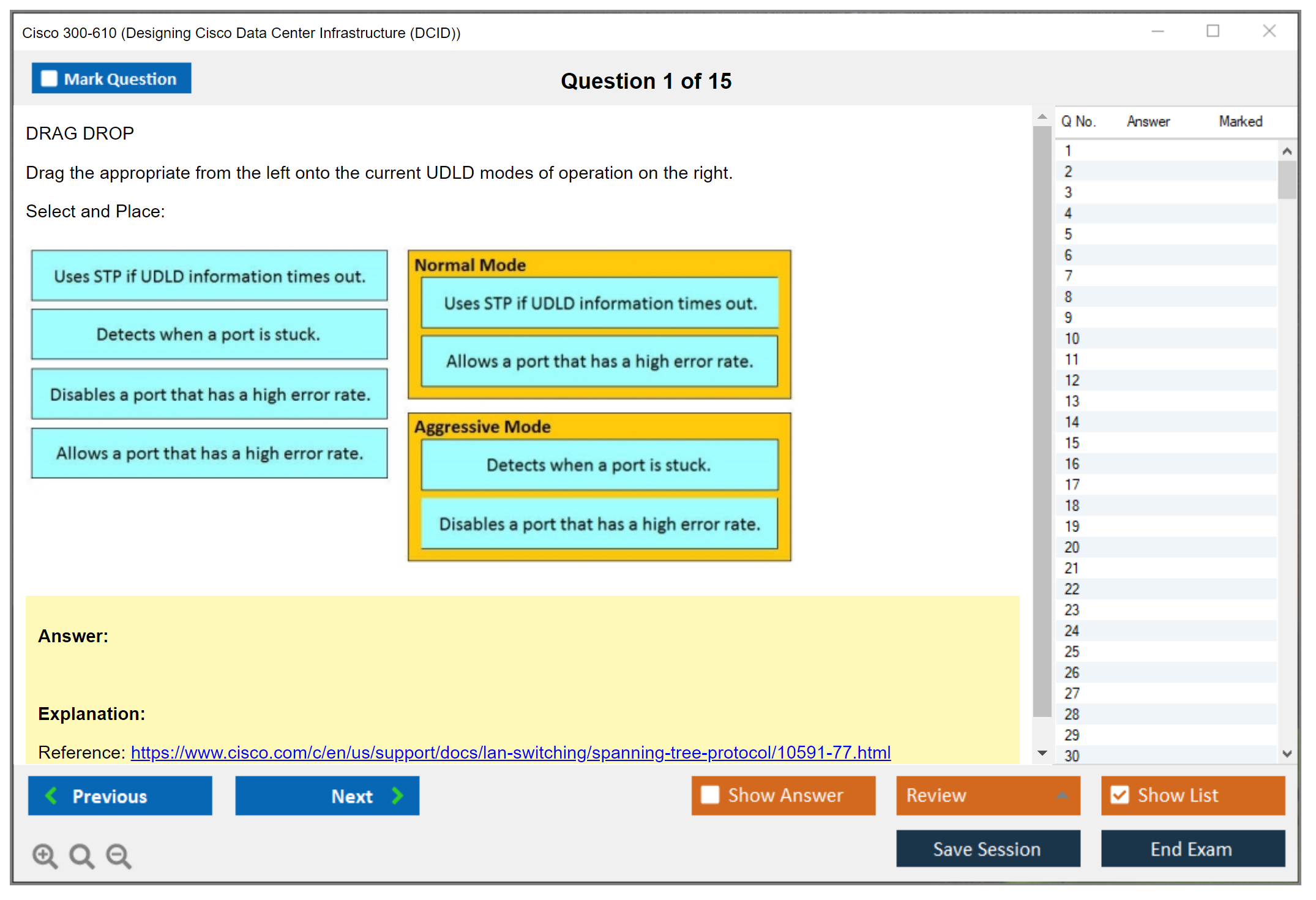Image resolution: width=1316 pixels, height=900 pixels.
Task: Click the Answer column header
Action: pyautogui.click(x=1148, y=121)
